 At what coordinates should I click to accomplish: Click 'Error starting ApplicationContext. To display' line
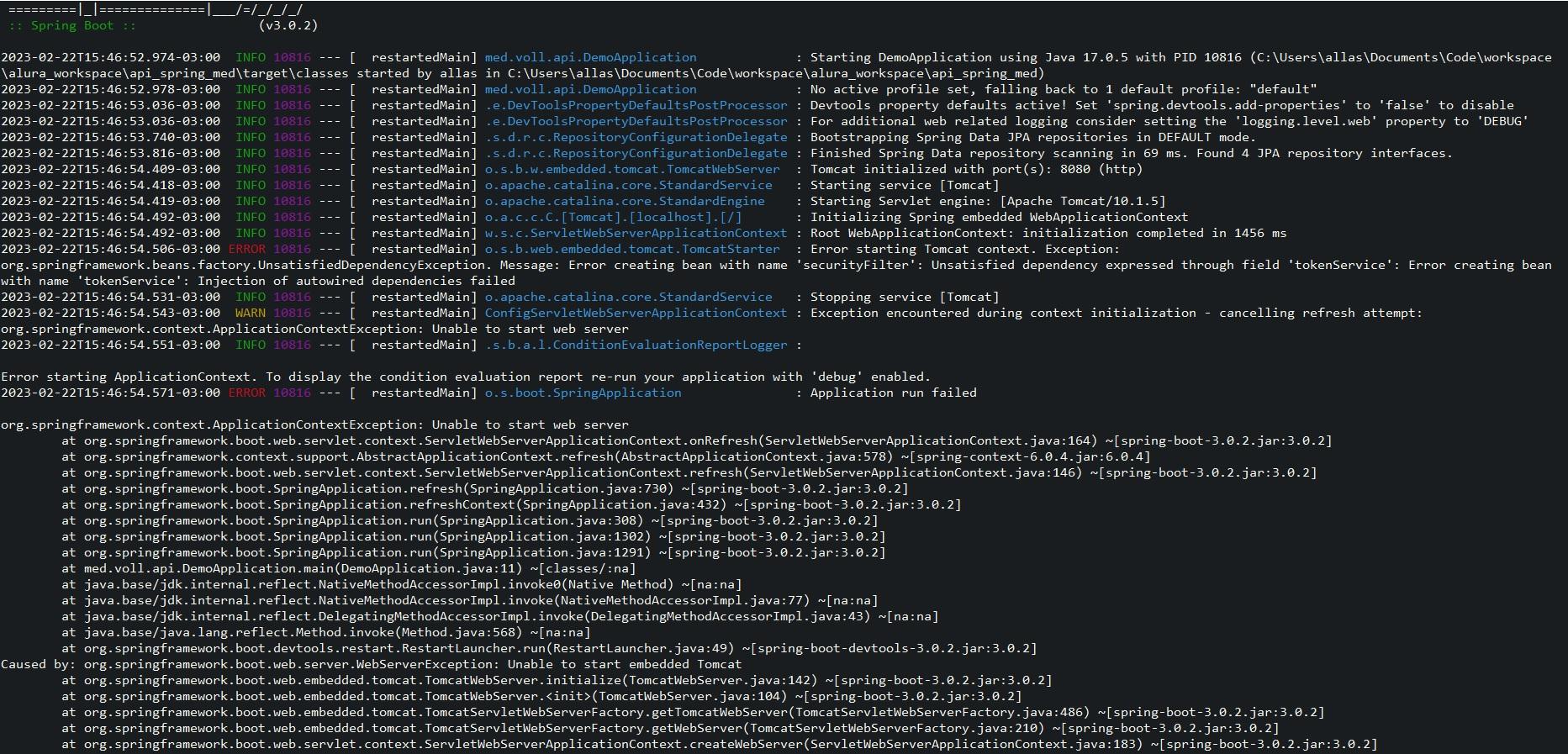coord(466,377)
